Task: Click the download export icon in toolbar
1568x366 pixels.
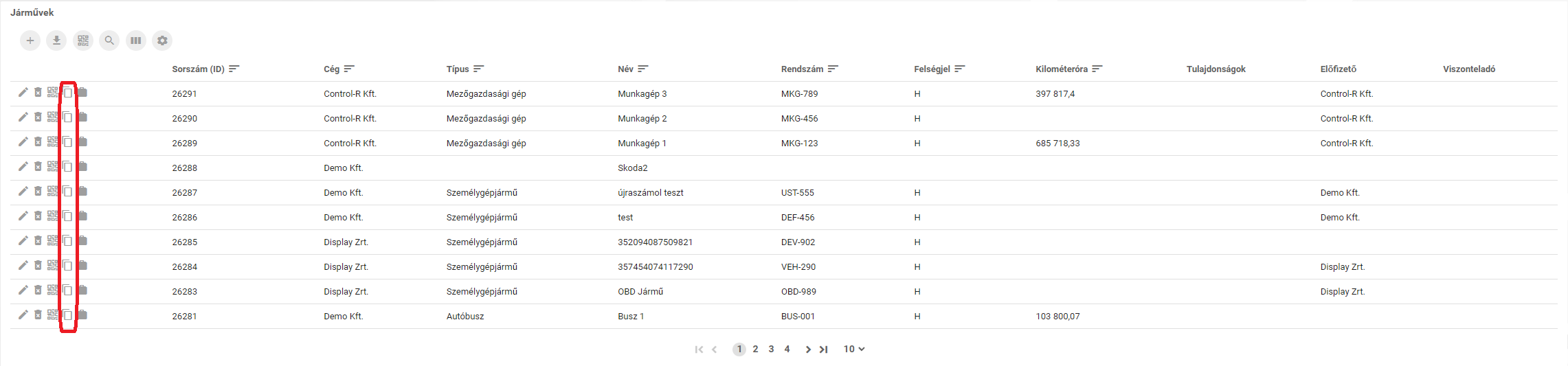Action: [x=56, y=41]
